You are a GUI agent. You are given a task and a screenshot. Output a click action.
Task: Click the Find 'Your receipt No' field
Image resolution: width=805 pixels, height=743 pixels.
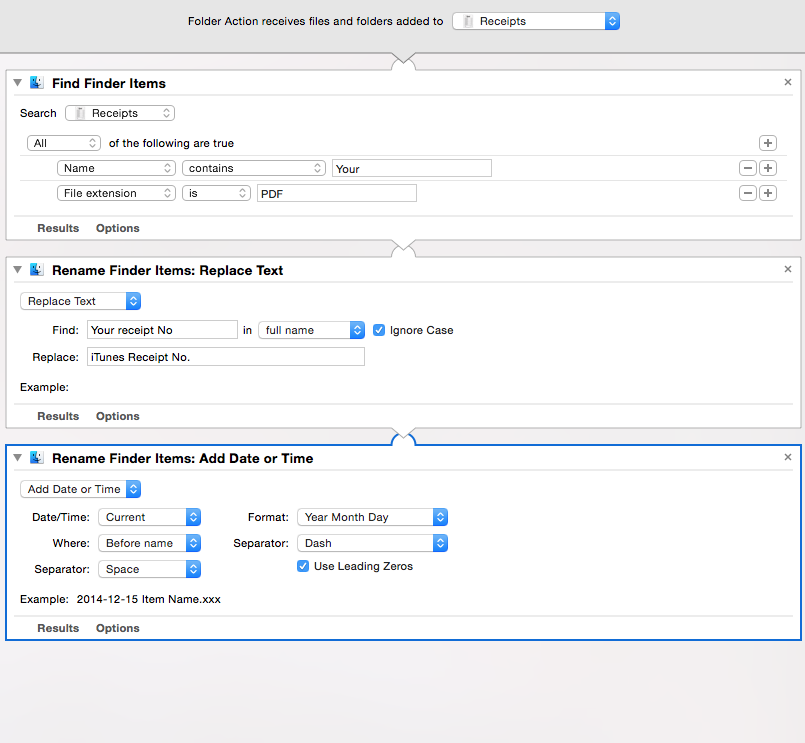click(x=162, y=330)
